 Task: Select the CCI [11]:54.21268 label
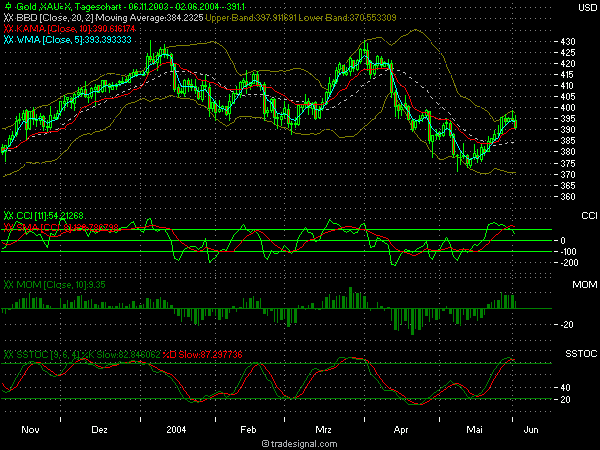[50, 216]
